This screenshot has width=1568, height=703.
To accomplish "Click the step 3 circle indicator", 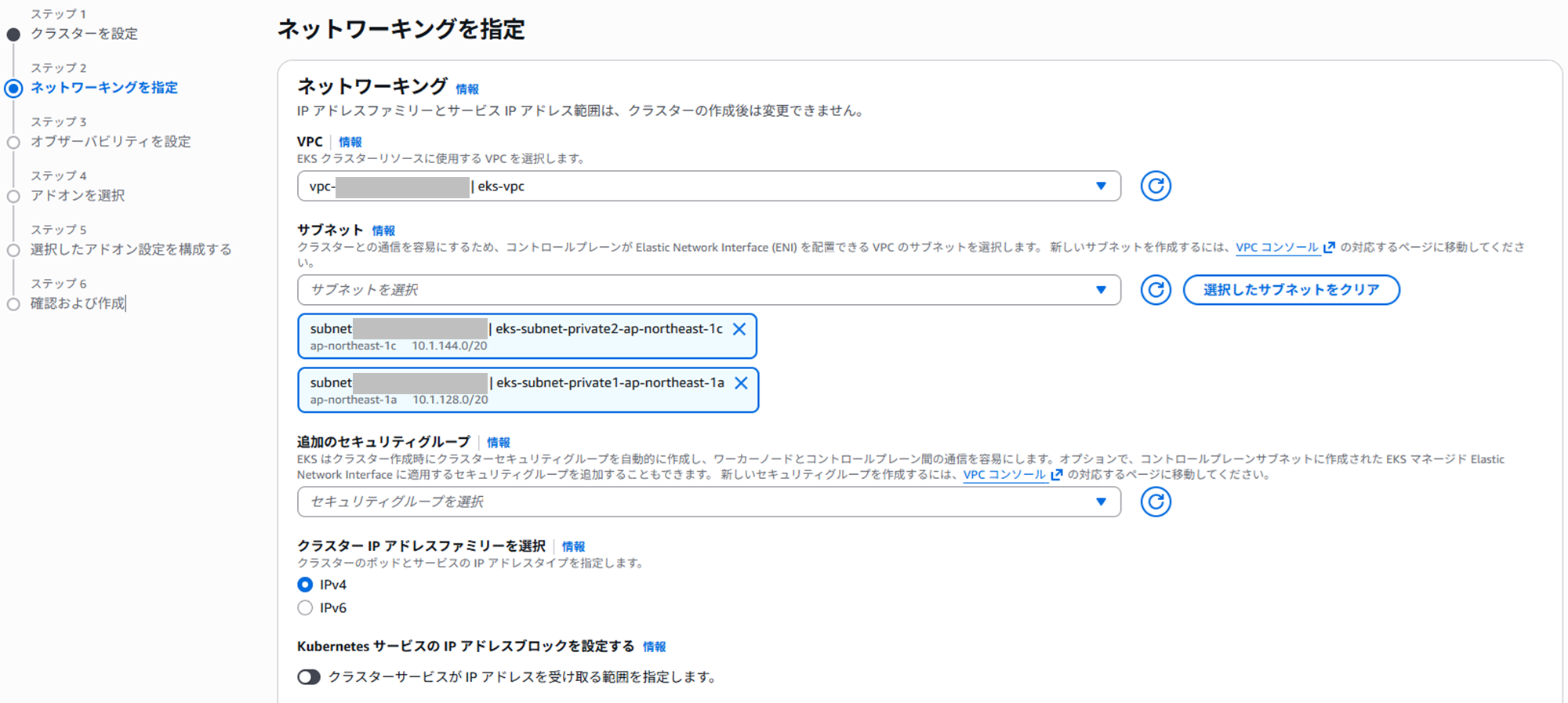I will 13,143.
